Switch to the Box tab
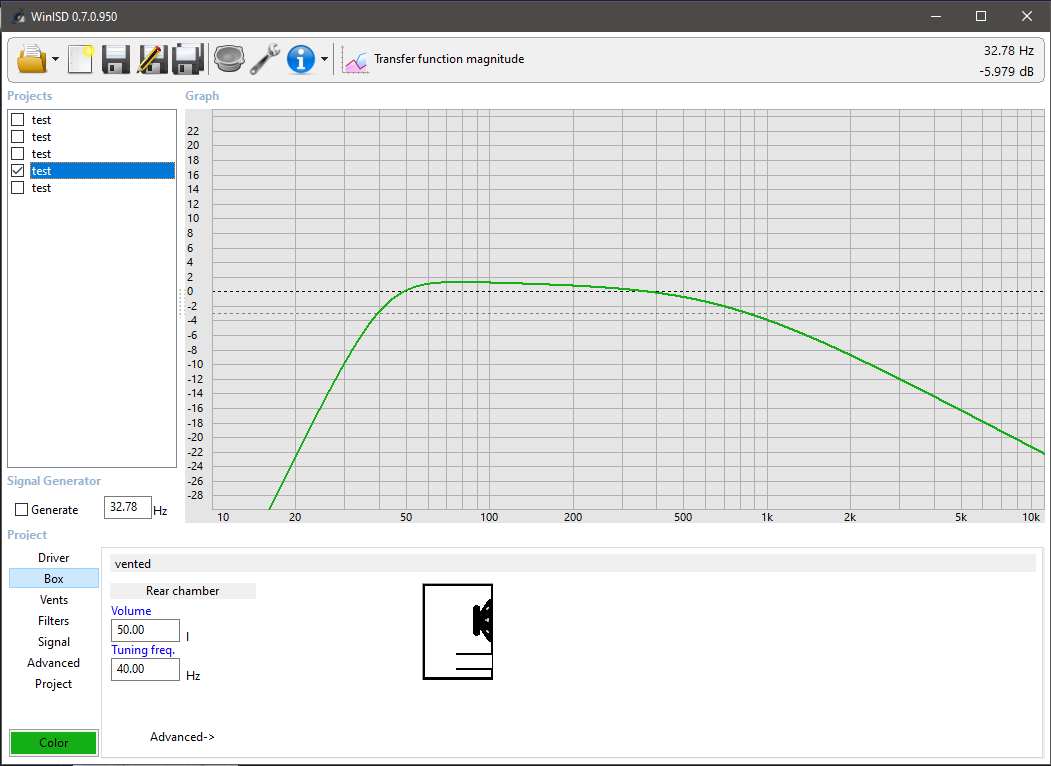Image resolution: width=1051 pixels, height=766 pixels. pos(54,578)
